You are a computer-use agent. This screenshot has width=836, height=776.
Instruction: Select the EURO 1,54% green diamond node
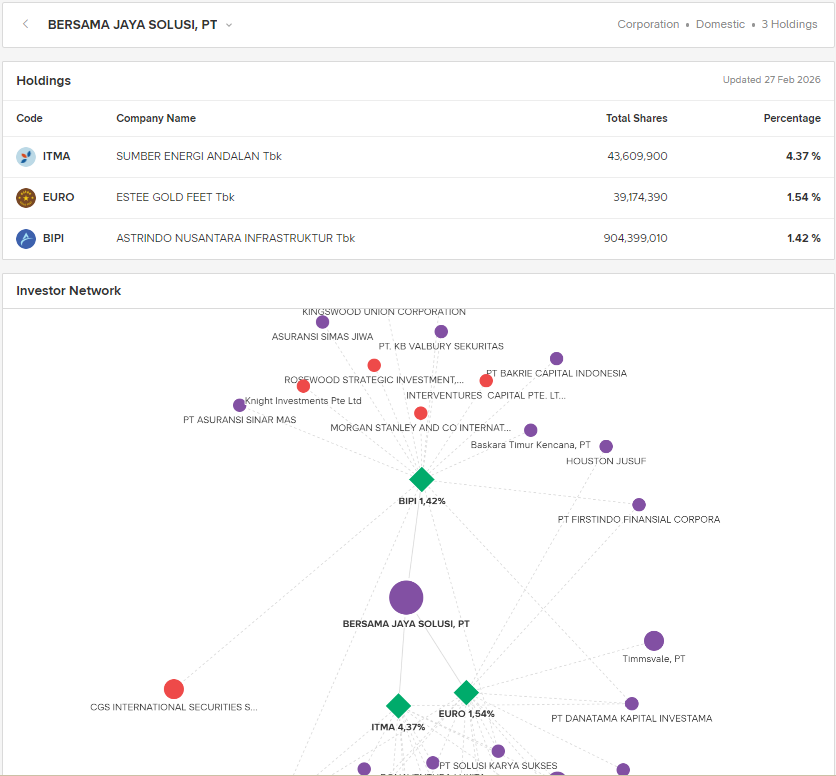click(x=467, y=692)
